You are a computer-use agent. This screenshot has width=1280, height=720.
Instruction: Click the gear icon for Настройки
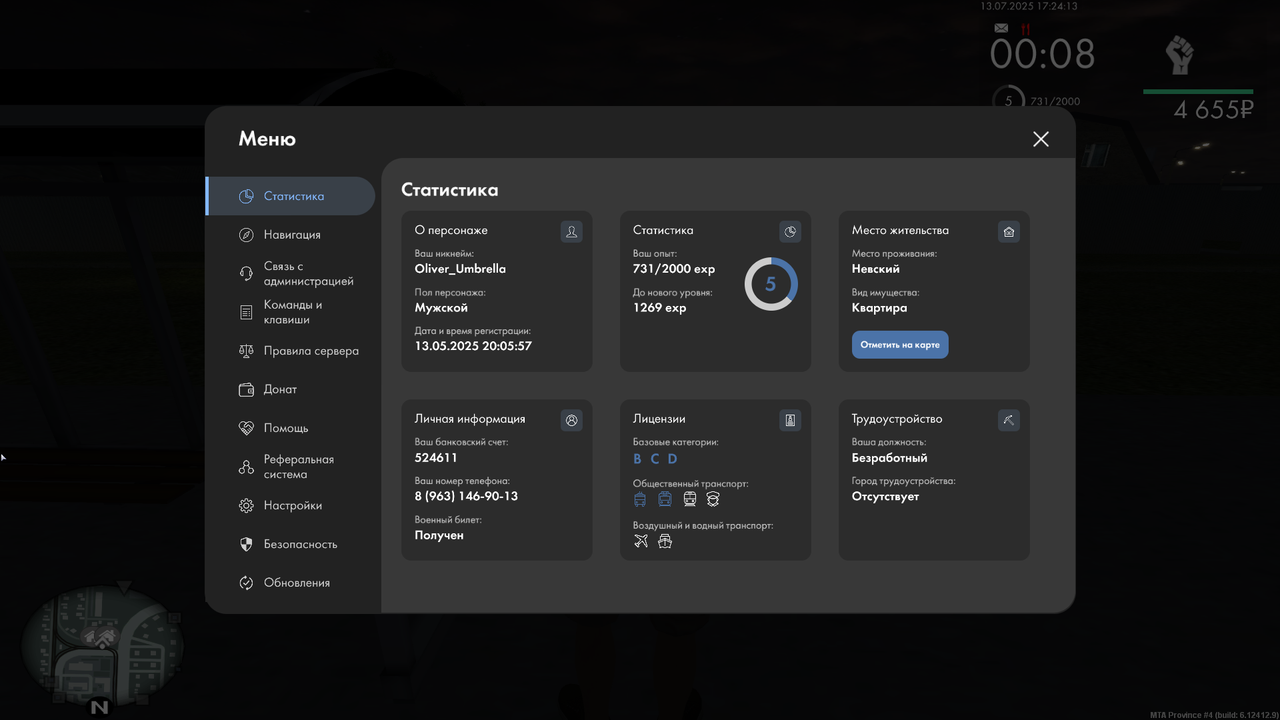(x=246, y=506)
